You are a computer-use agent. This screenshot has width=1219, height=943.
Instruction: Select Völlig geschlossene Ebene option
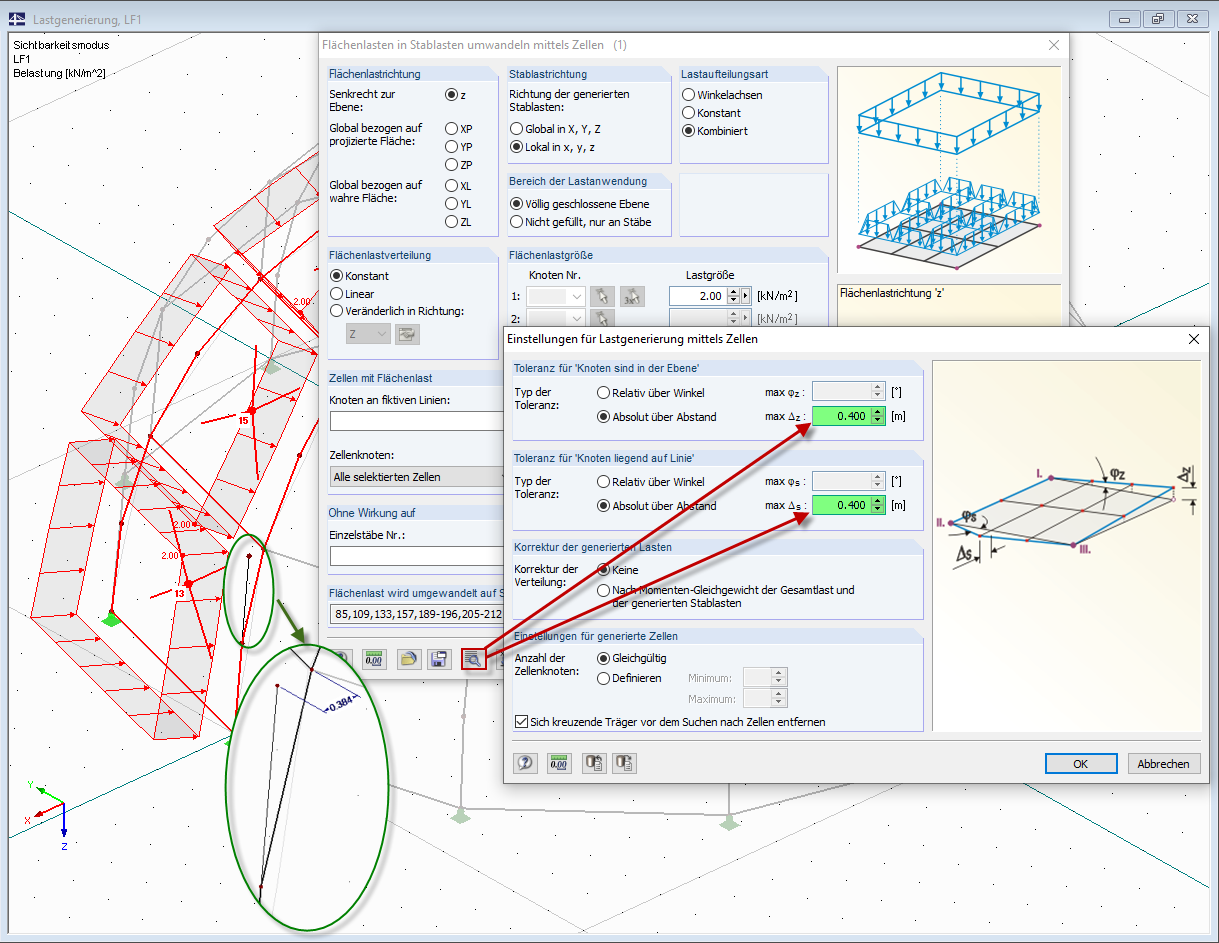pyautogui.click(x=516, y=204)
